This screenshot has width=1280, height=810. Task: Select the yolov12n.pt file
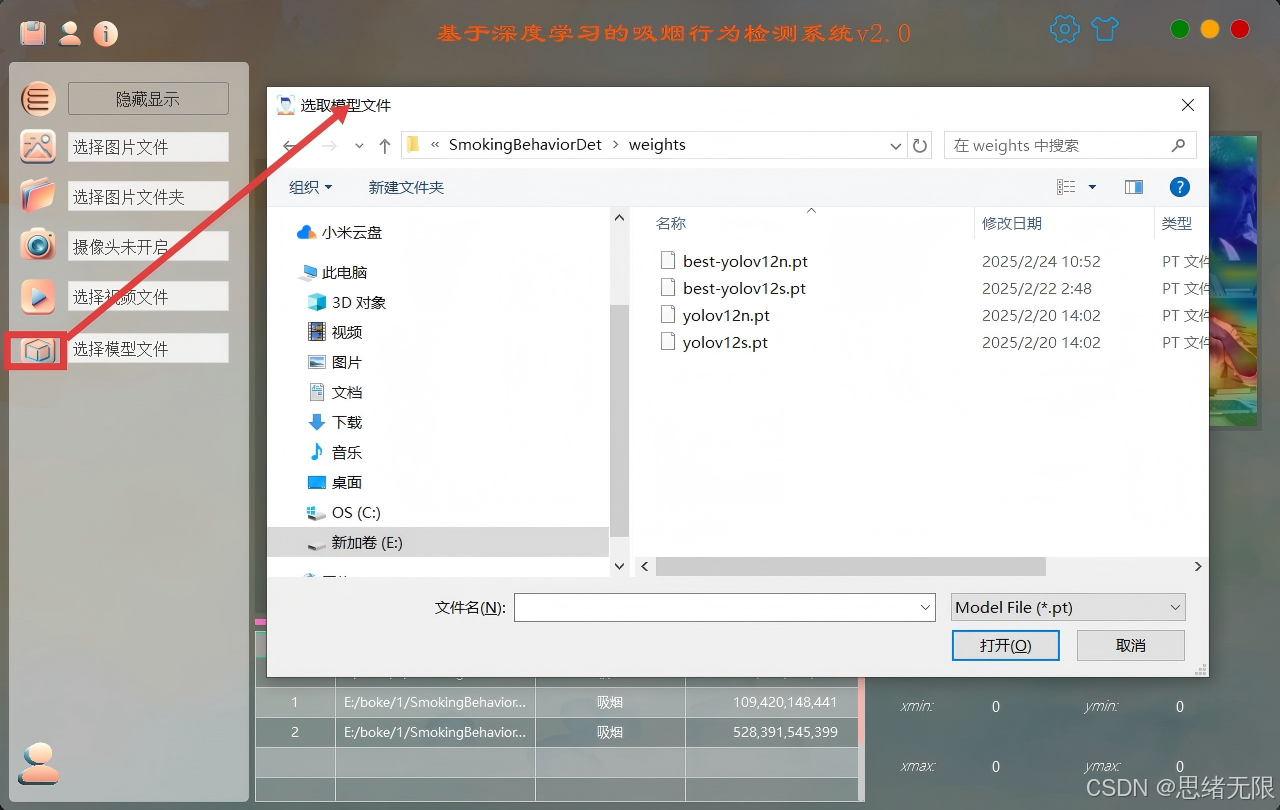click(715, 315)
